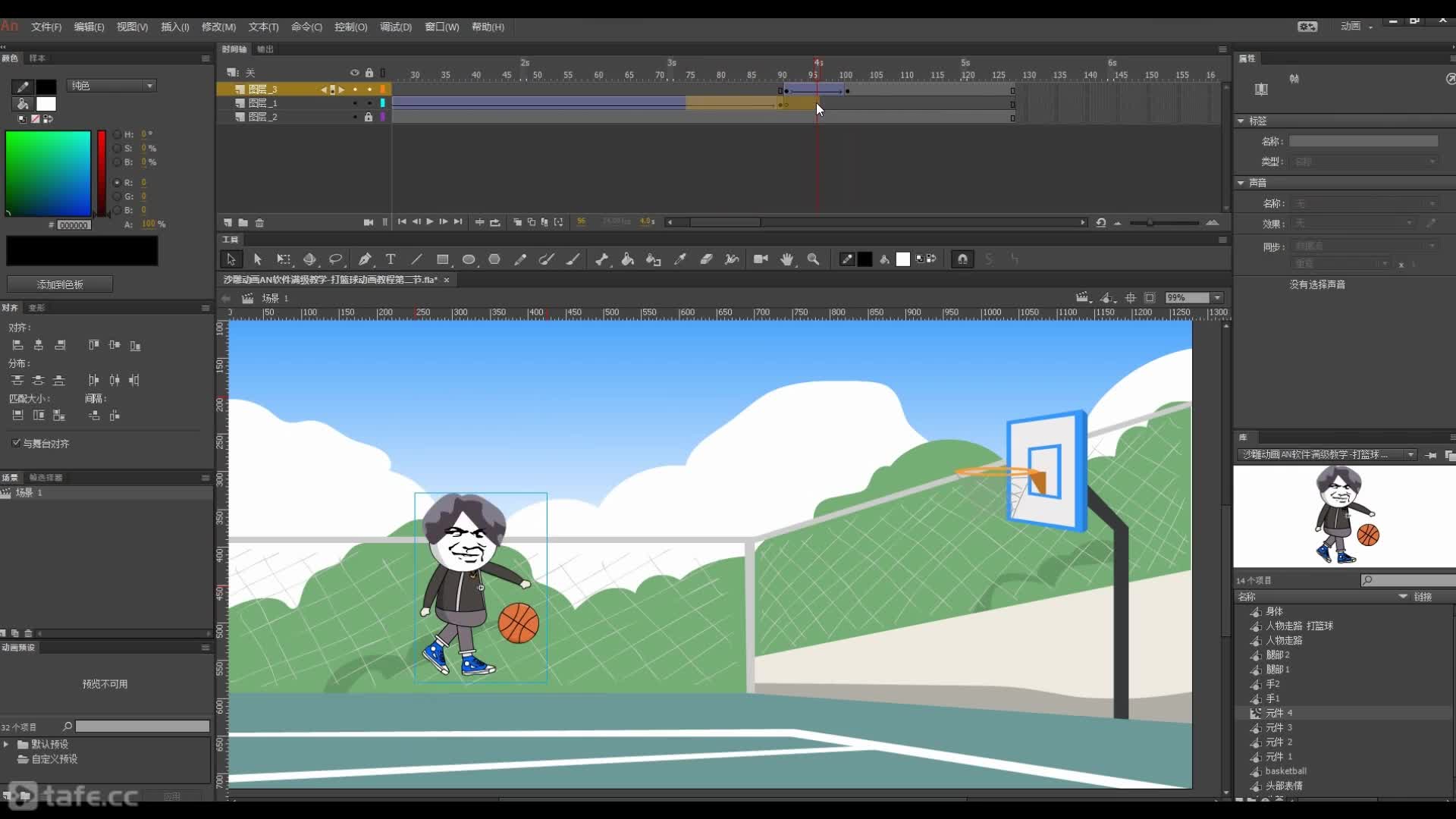Select the Width tool
Image resolution: width=1456 pixels, height=819 pixels.
pos(732,259)
